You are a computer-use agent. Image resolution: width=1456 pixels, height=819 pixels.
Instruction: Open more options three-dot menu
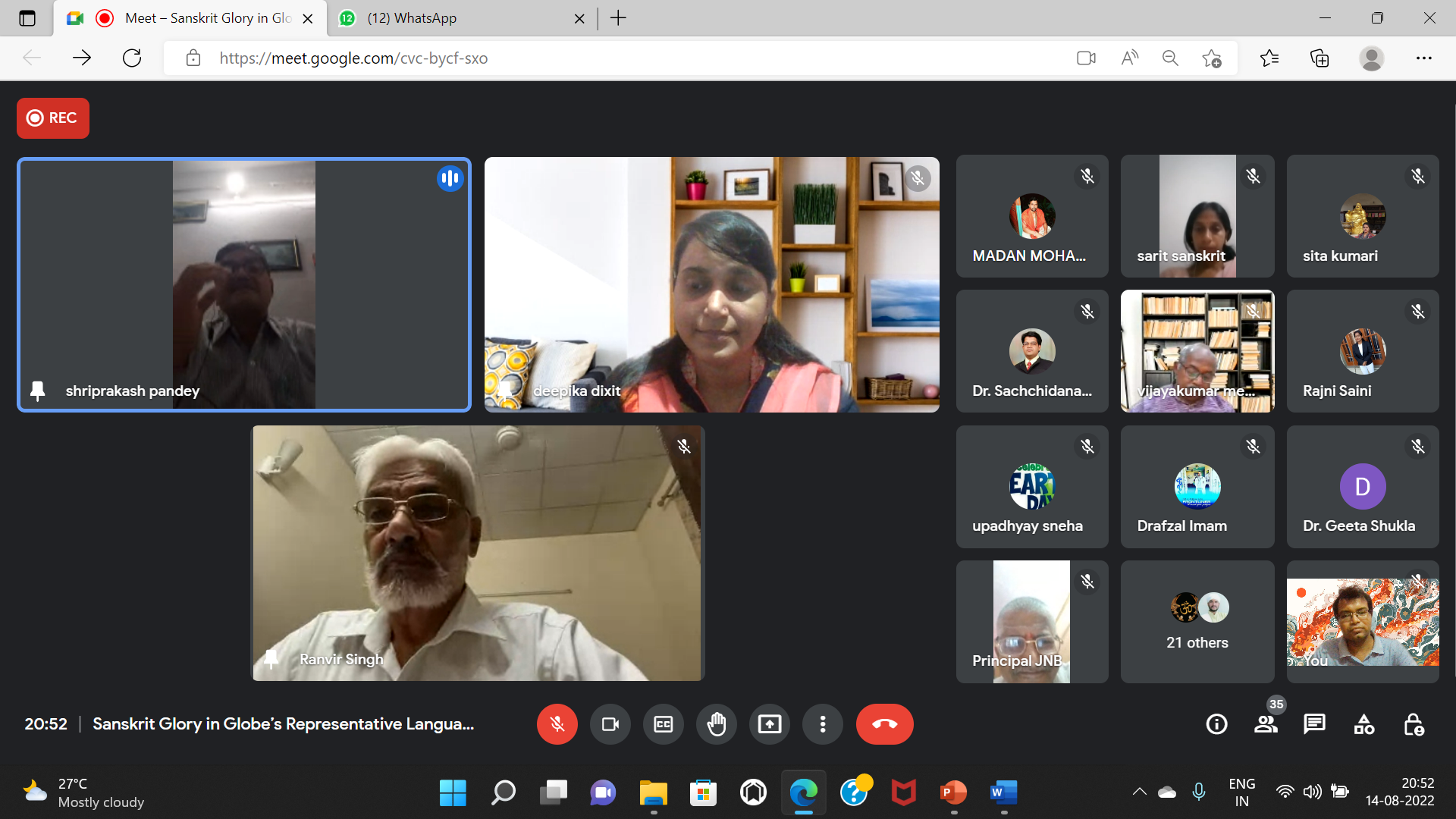(822, 724)
